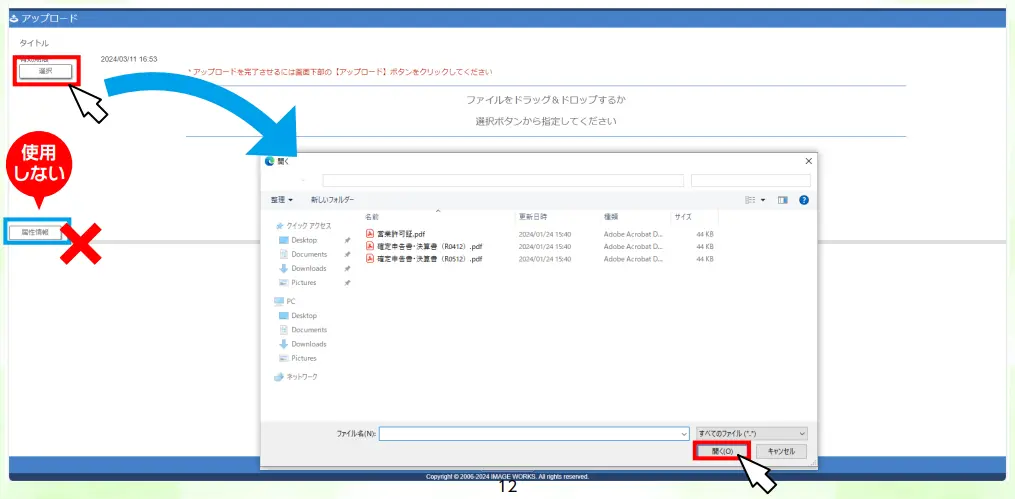Sort by 名前 column header
The height and width of the screenshot is (499, 1015).
click(x=372, y=217)
